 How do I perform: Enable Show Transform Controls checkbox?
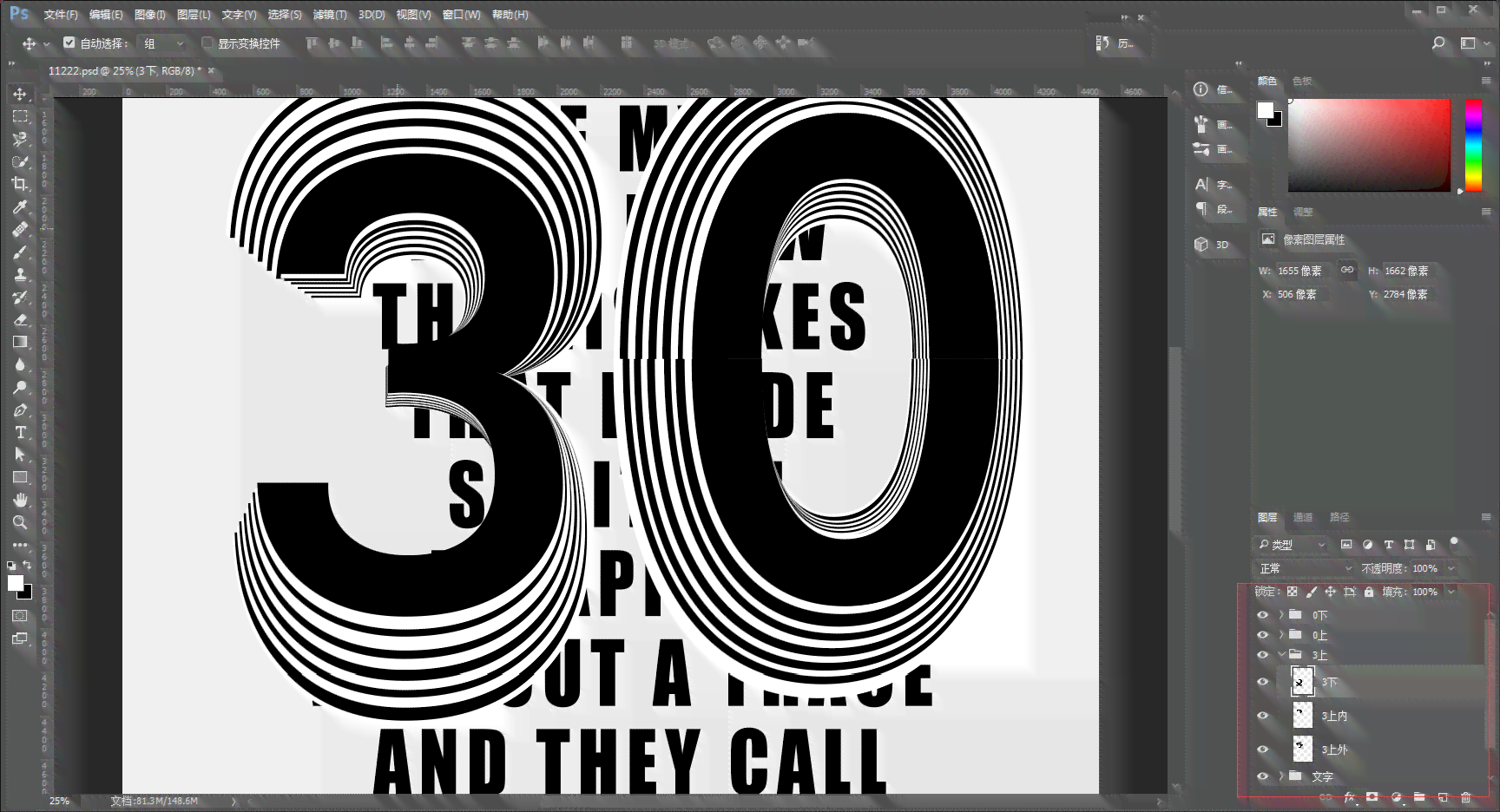(207, 43)
